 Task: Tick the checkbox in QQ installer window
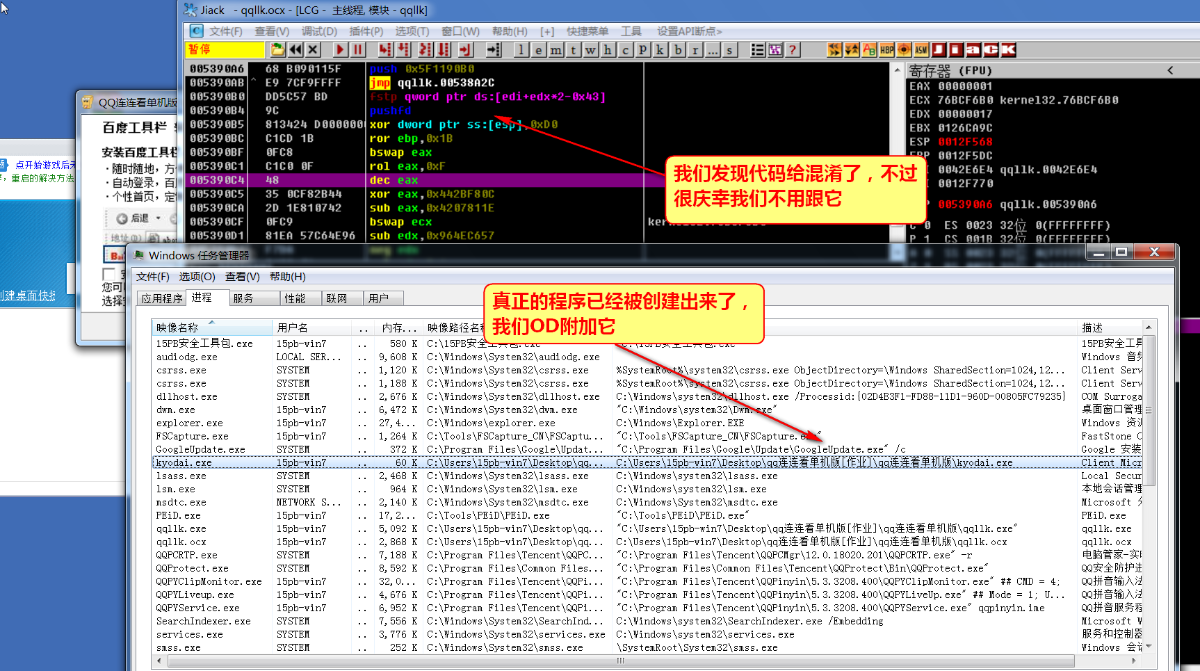coord(110,274)
